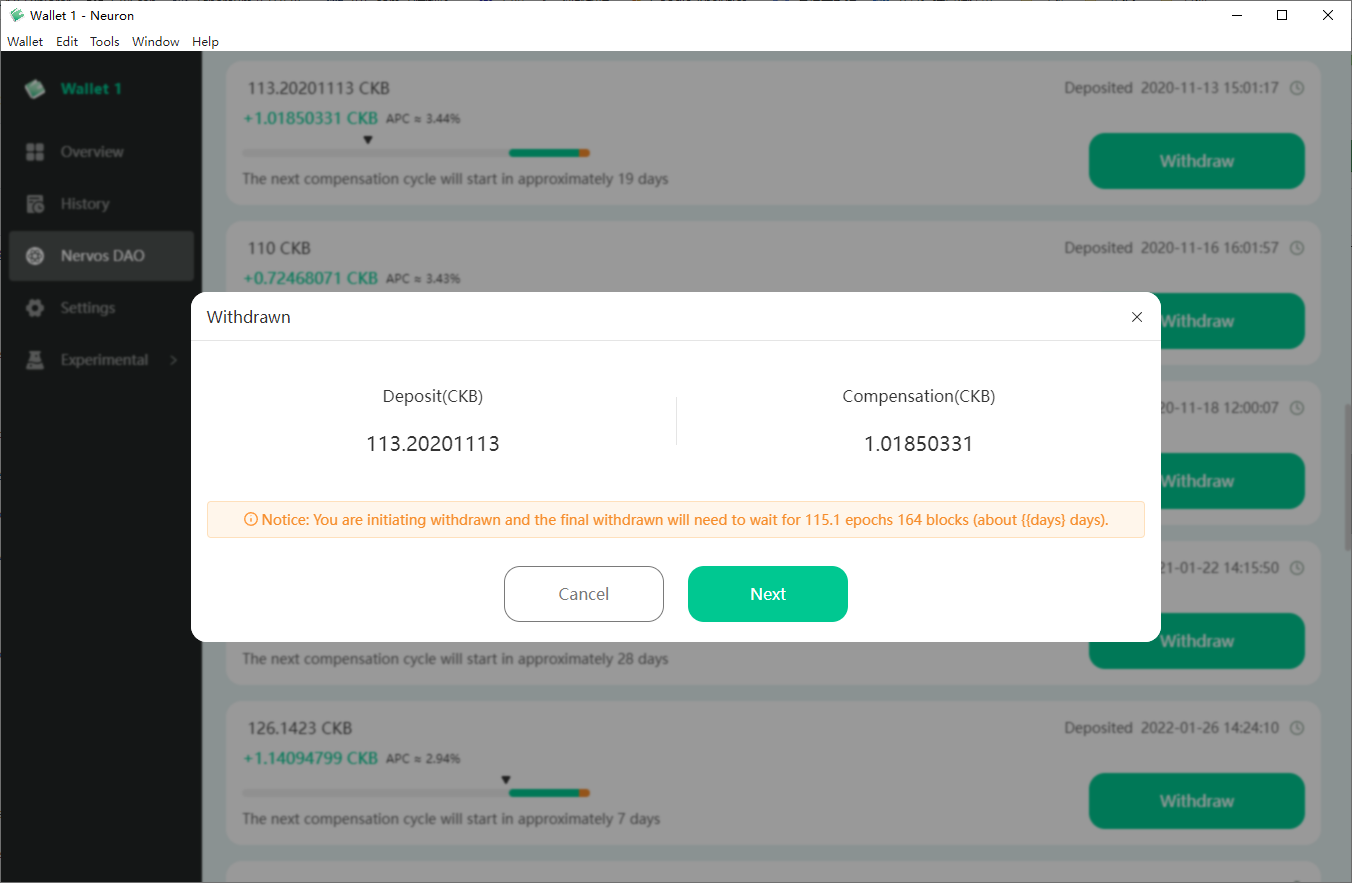Click the Overview grid icon in sidebar
Screen dimensions: 1352x883
(x=35, y=152)
